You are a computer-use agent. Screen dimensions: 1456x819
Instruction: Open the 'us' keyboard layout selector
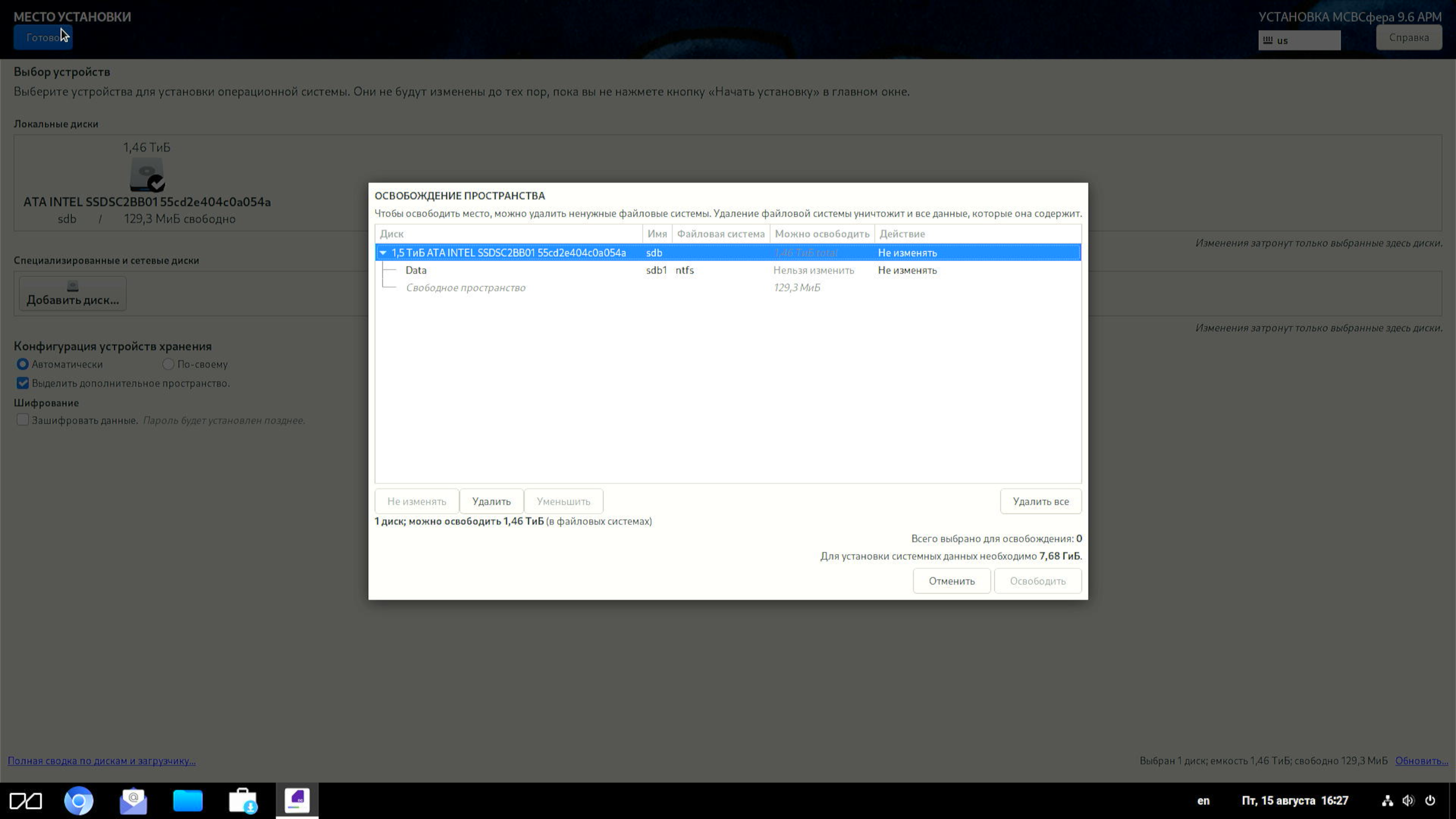pos(1299,40)
